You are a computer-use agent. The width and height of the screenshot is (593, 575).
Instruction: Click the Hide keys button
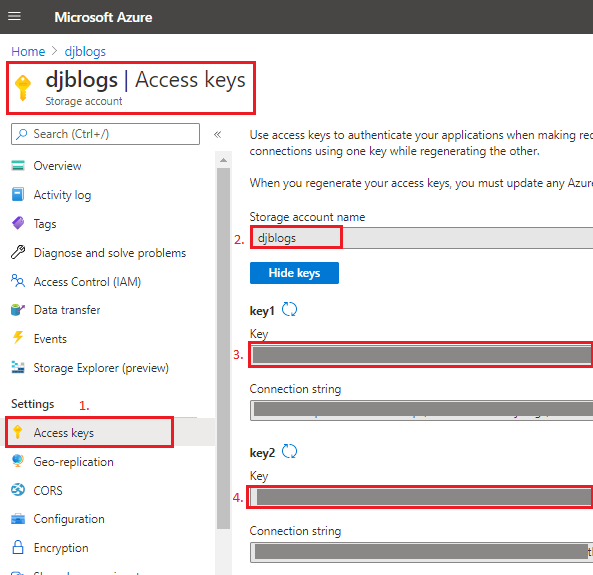(x=294, y=273)
